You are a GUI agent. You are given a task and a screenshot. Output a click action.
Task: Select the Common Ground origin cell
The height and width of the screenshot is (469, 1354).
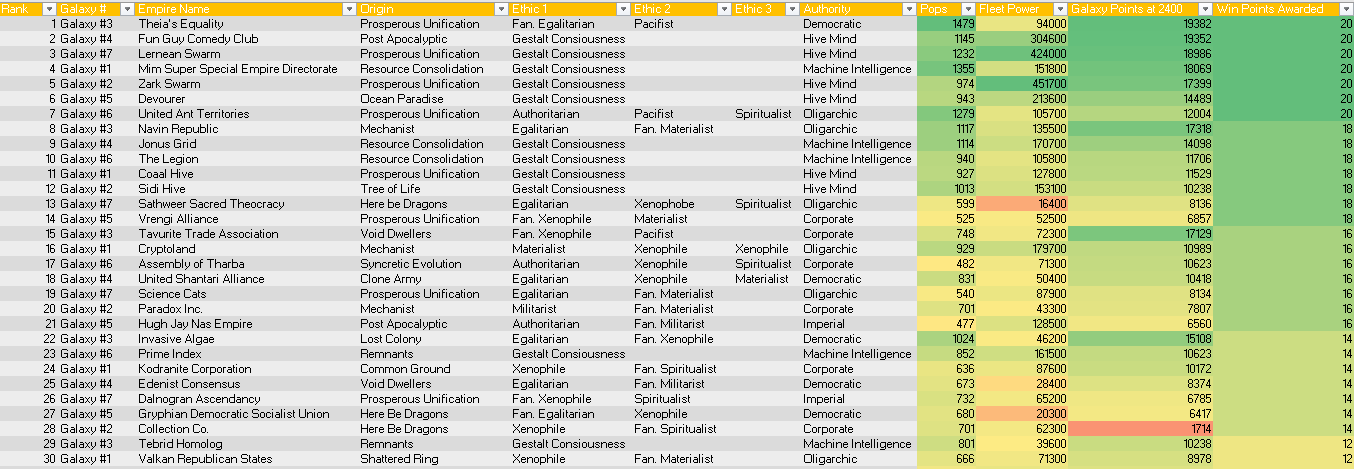pyautogui.click(x=433, y=369)
